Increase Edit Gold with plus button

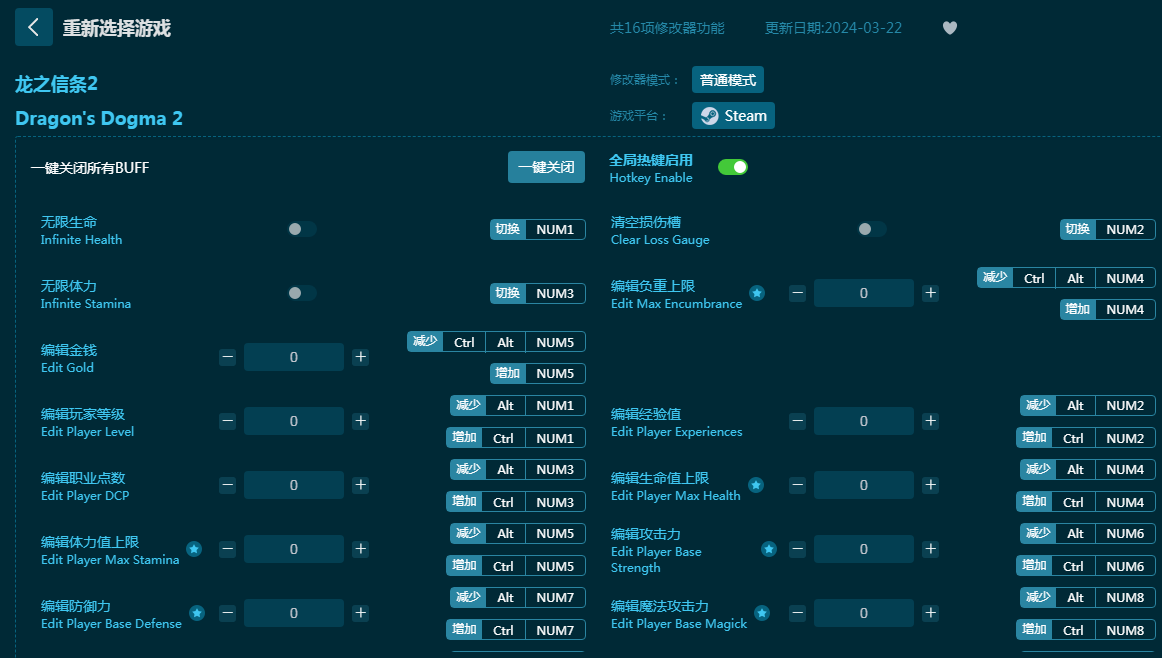[x=361, y=357]
